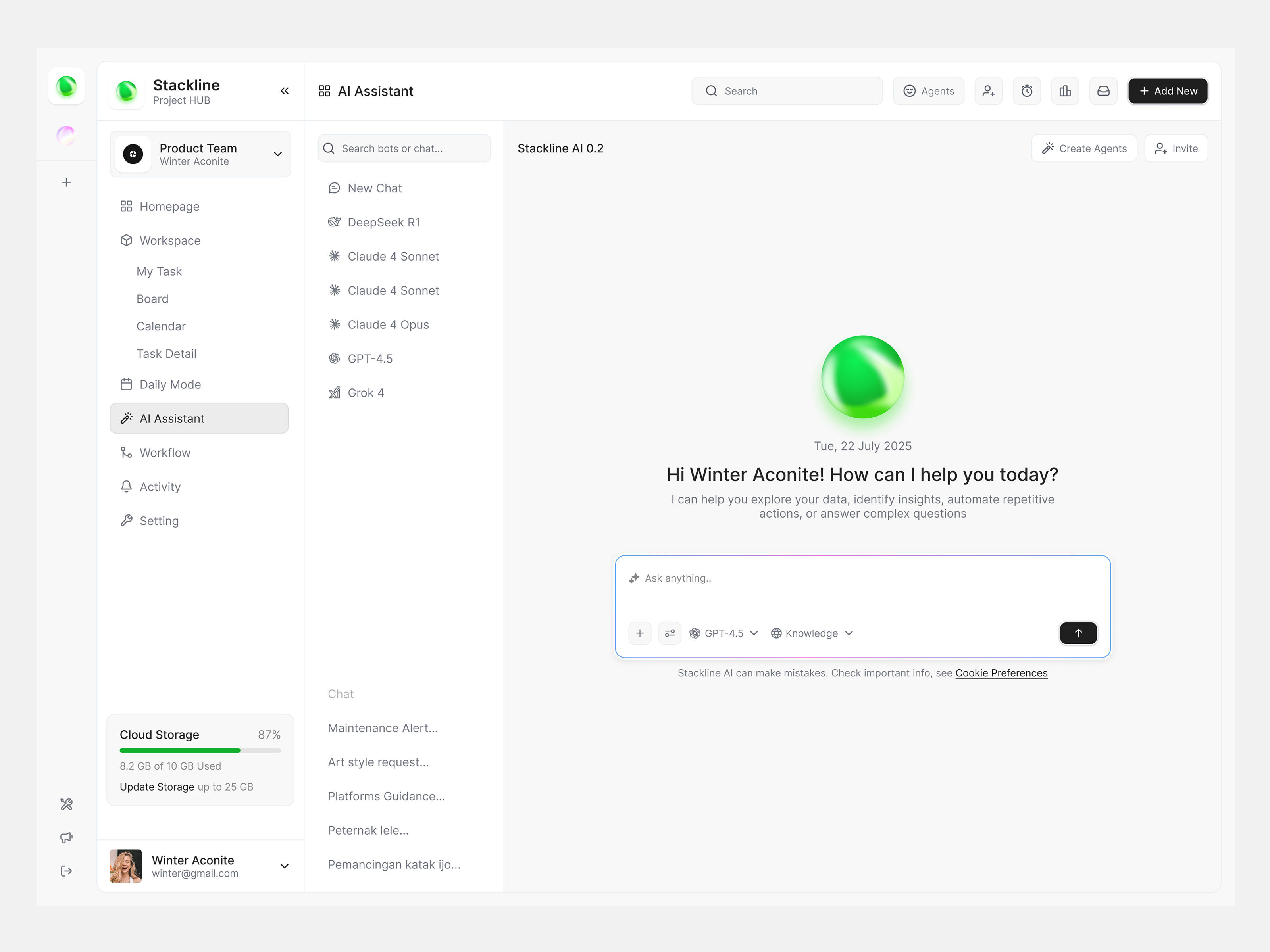Viewport: 1270px width, 952px height.
Task: Open the Platforms Guidance... chat
Action: point(387,797)
